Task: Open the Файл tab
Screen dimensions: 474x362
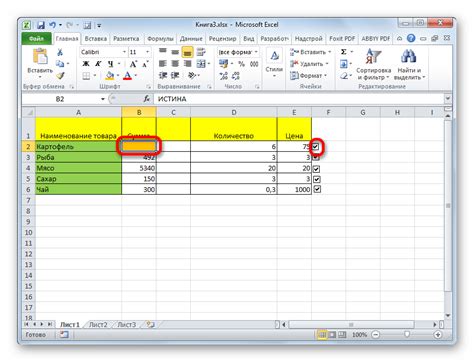Action: pyautogui.click(x=36, y=39)
